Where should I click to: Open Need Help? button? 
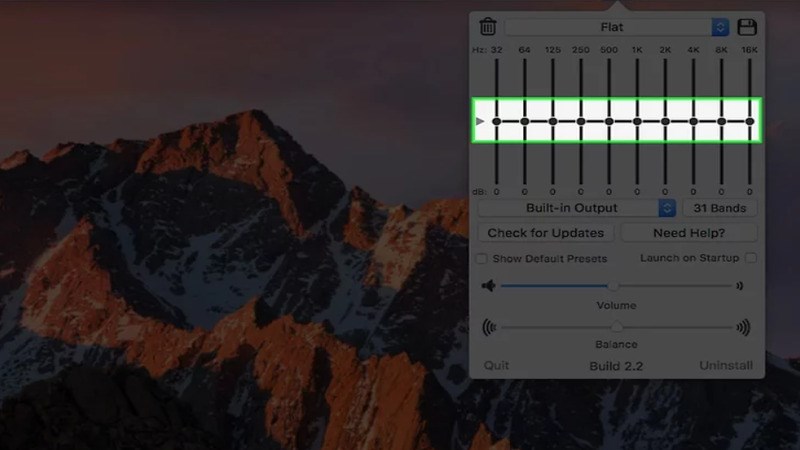[x=689, y=233]
